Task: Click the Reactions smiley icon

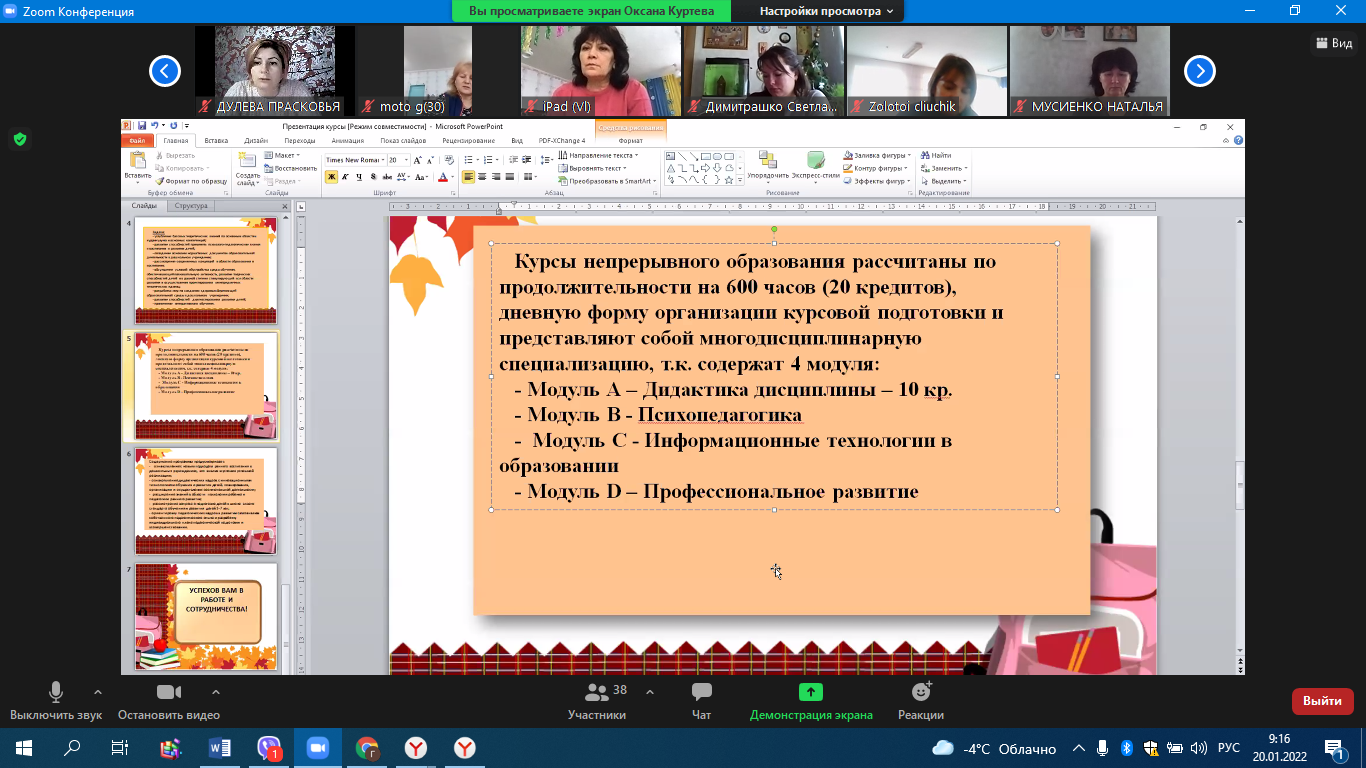Action: click(x=921, y=692)
